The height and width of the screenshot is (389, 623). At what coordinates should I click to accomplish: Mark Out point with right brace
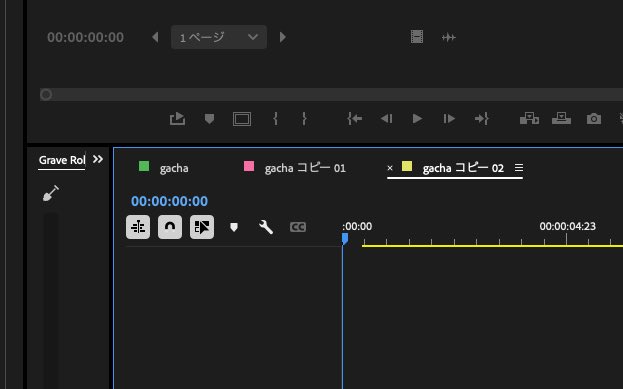point(304,118)
